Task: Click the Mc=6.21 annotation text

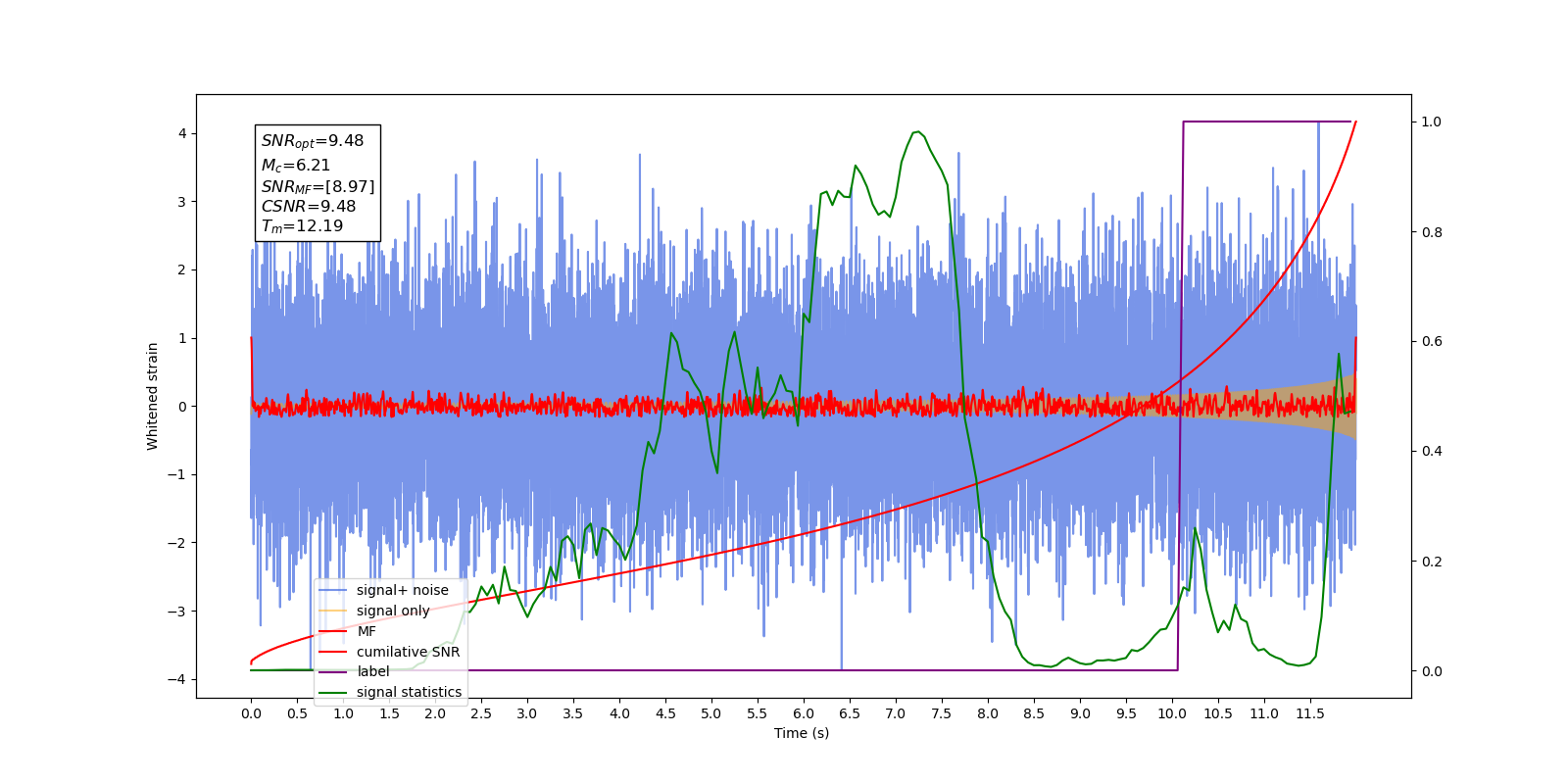Action: (x=295, y=166)
